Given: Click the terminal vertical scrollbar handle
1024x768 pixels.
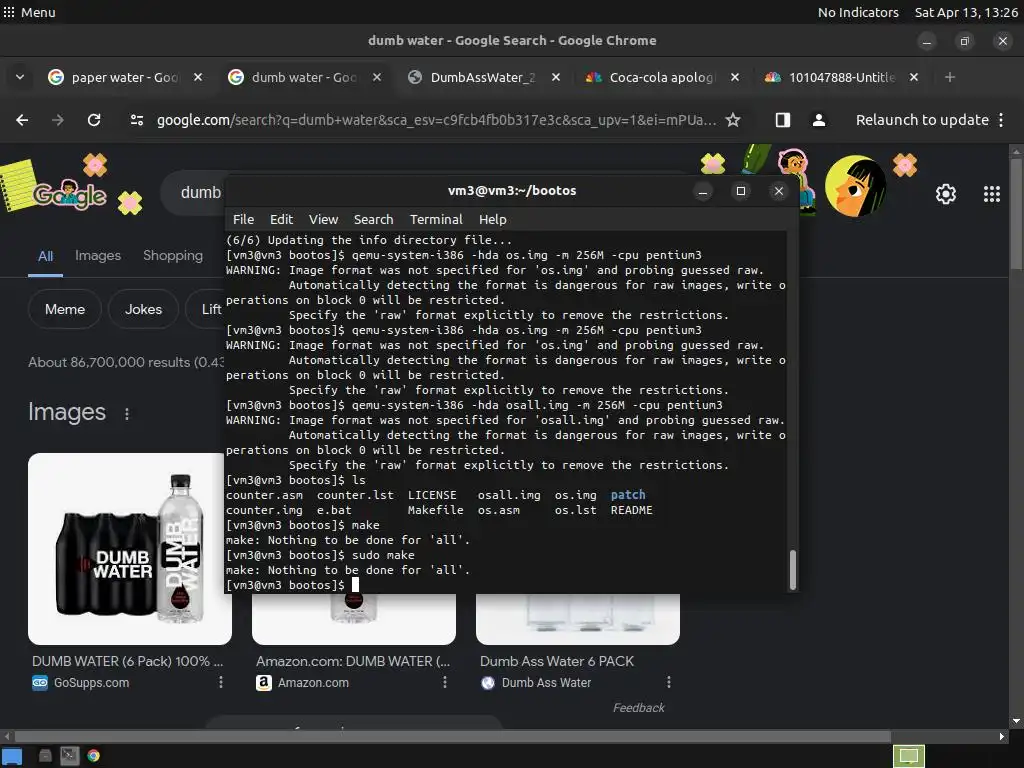Looking at the screenshot, I should coord(793,570).
